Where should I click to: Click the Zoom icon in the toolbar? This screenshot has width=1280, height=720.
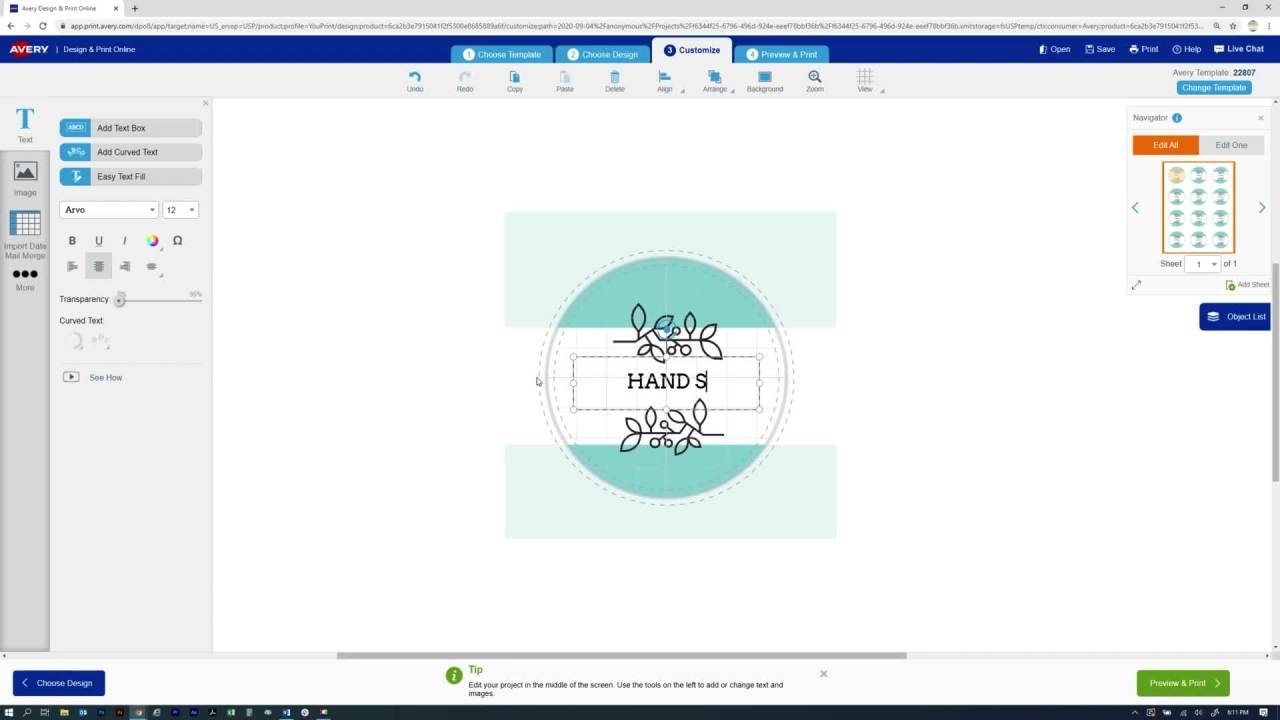tap(814, 78)
